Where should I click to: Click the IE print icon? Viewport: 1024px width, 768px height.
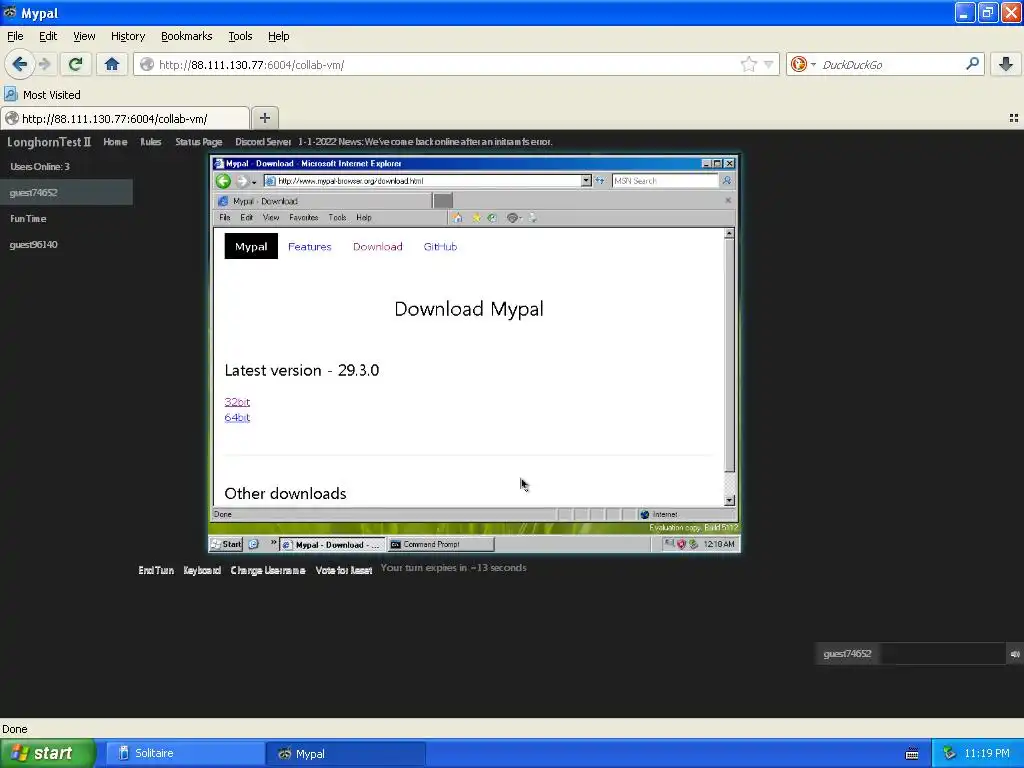(x=533, y=217)
